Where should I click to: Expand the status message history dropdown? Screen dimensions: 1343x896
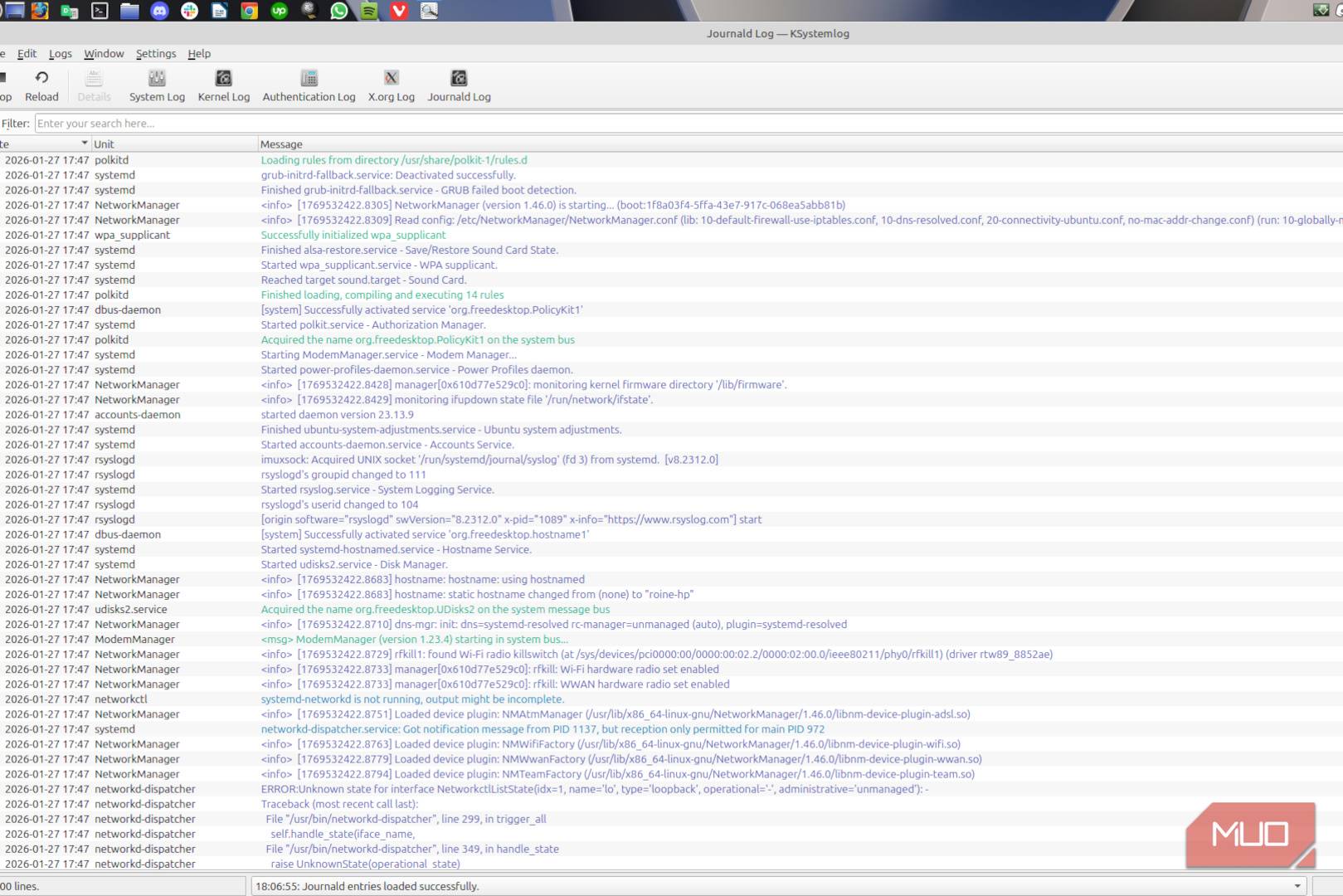pos(1297,886)
